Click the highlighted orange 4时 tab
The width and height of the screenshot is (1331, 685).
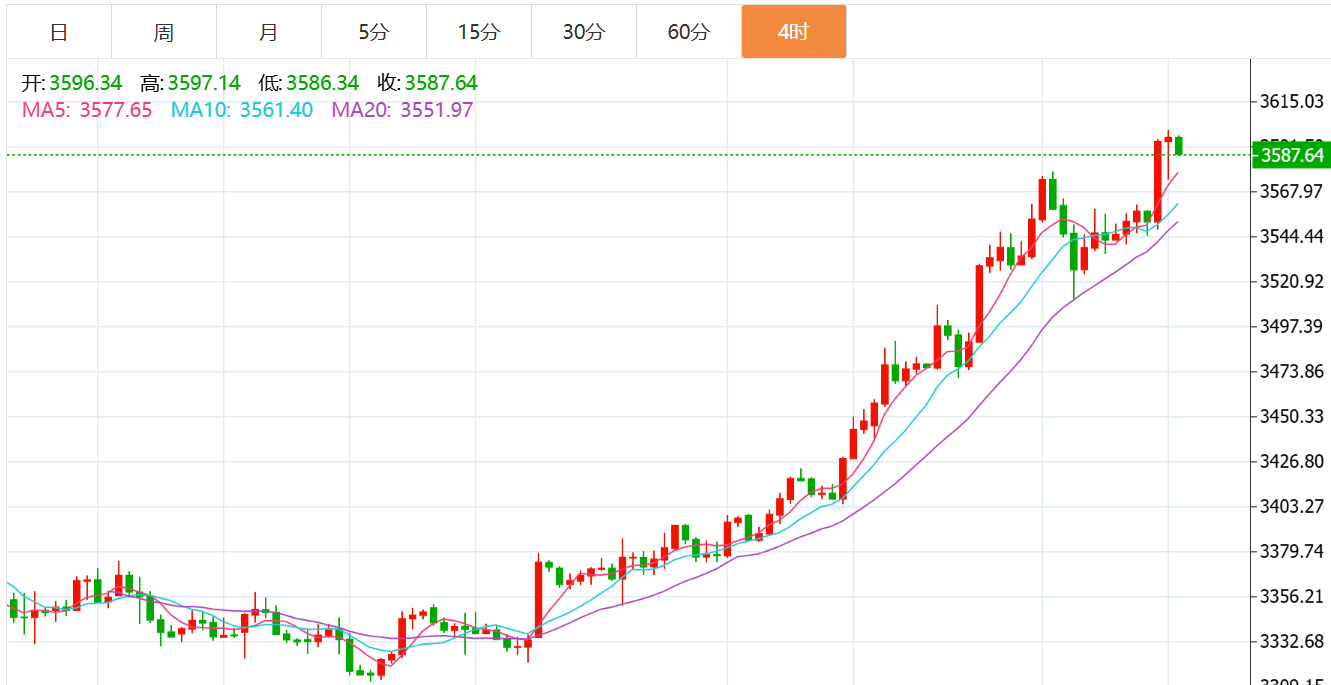(794, 32)
